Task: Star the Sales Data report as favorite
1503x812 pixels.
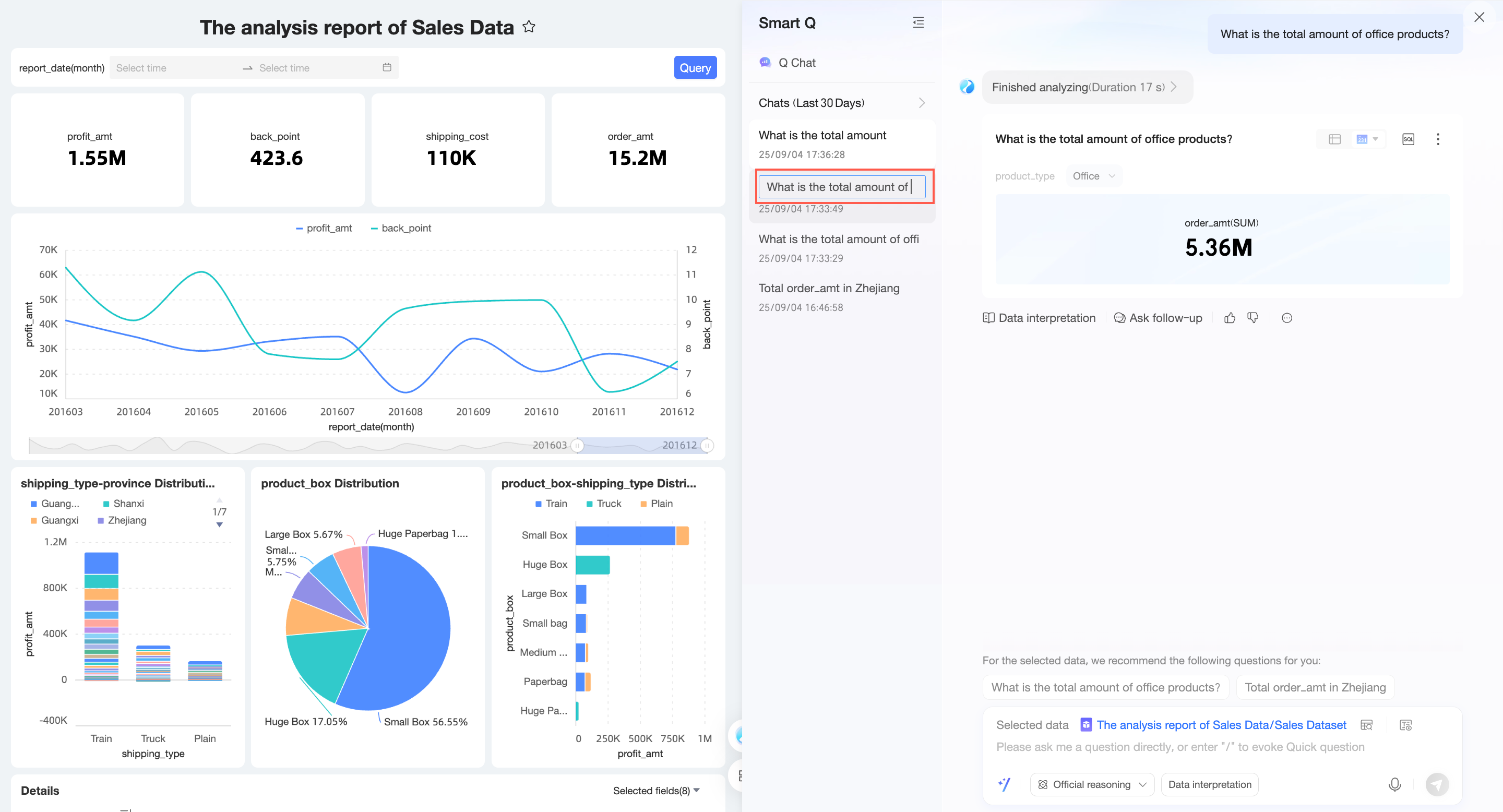Action: click(529, 27)
